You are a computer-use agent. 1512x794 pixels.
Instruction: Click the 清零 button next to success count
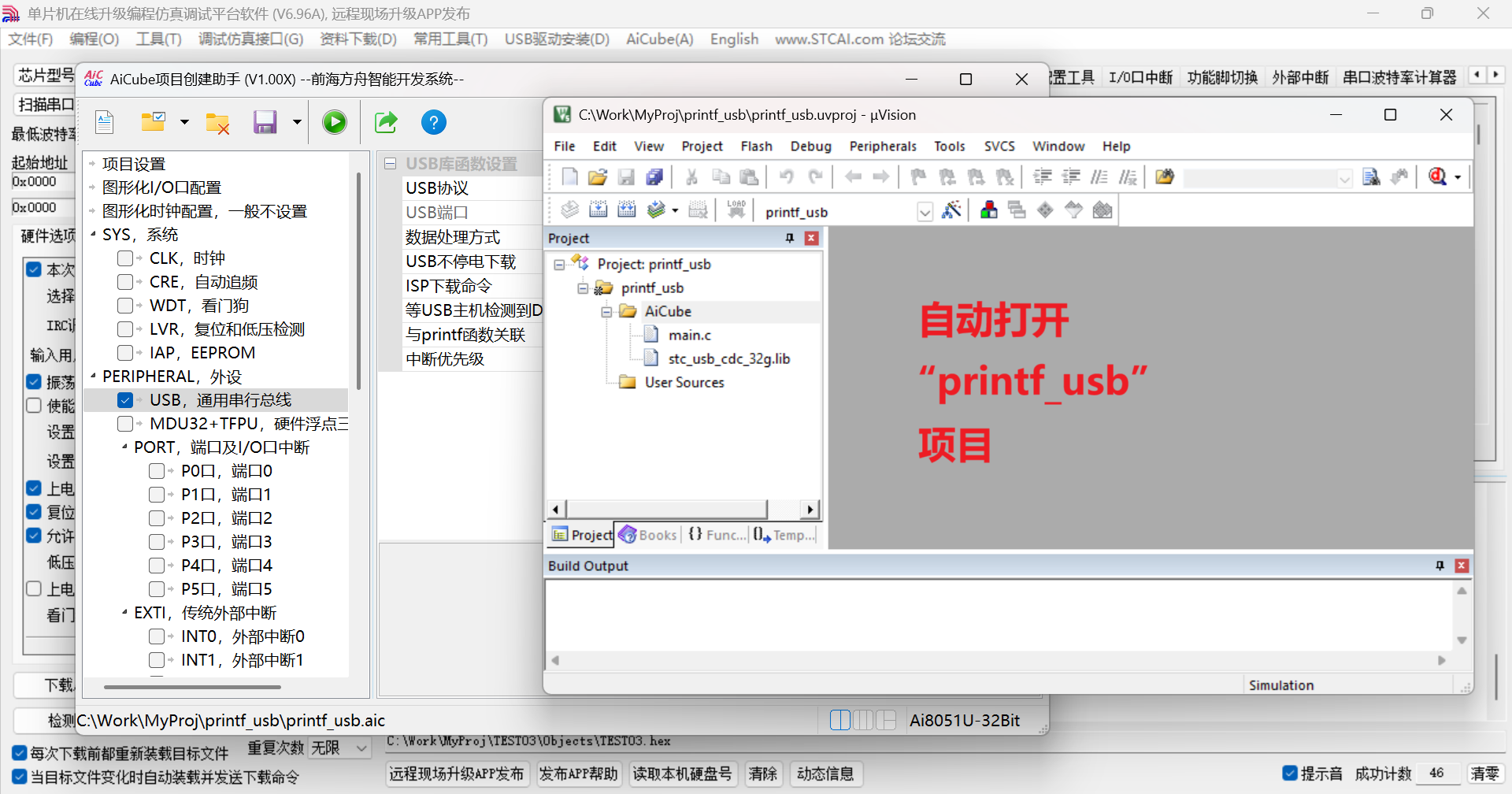(1485, 774)
